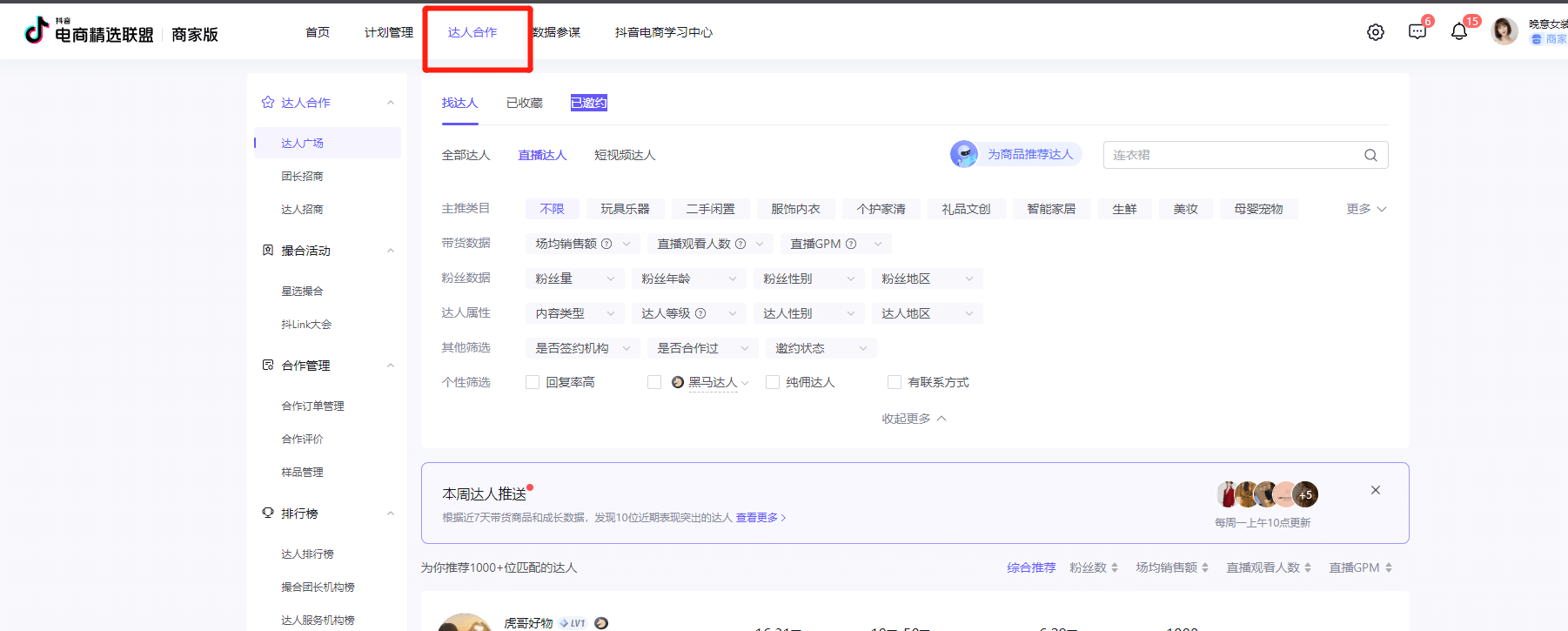Image resolution: width=1568 pixels, height=631 pixels.
Task: Open the messages chat icon with badge 6
Action: (1417, 32)
